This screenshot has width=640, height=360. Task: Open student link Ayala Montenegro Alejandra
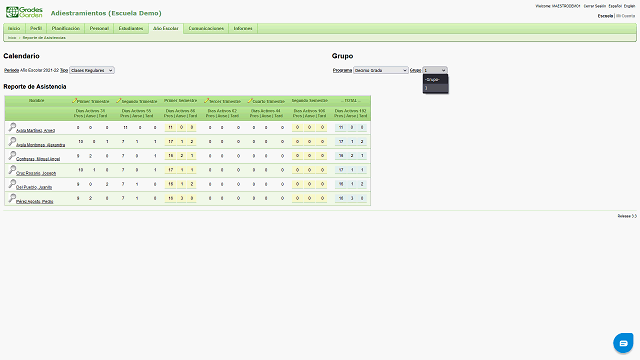[40, 145]
